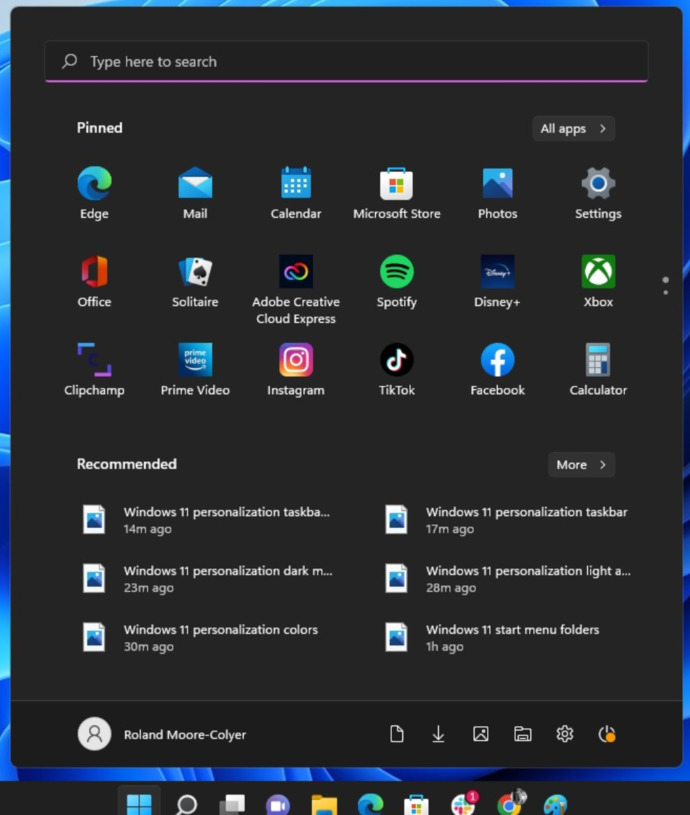Open file 'Windows 11 personalization taskba...' from 14m ago

point(207,520)
